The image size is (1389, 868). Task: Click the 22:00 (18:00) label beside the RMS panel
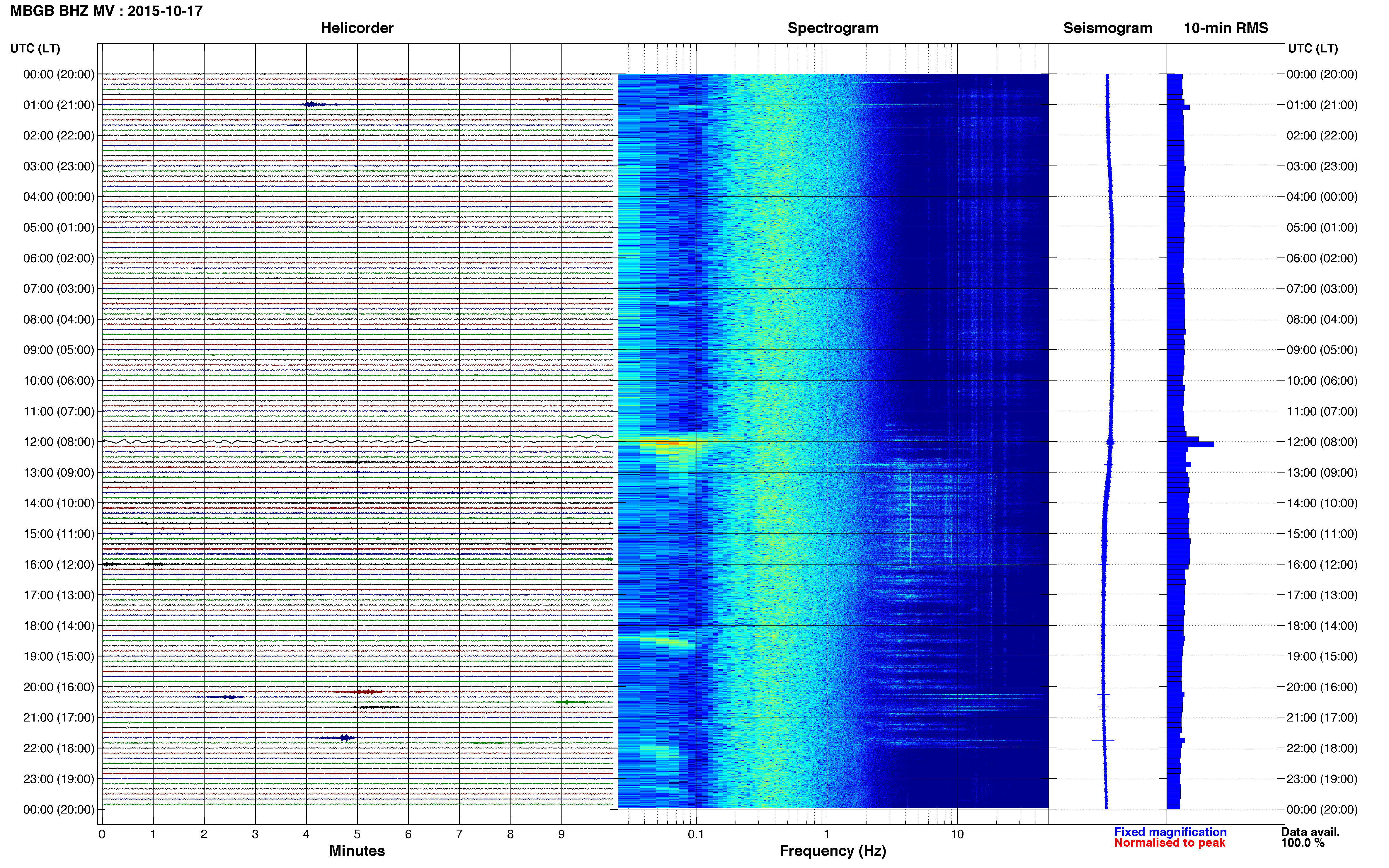pyautogui.click(x=1322, y=748)
